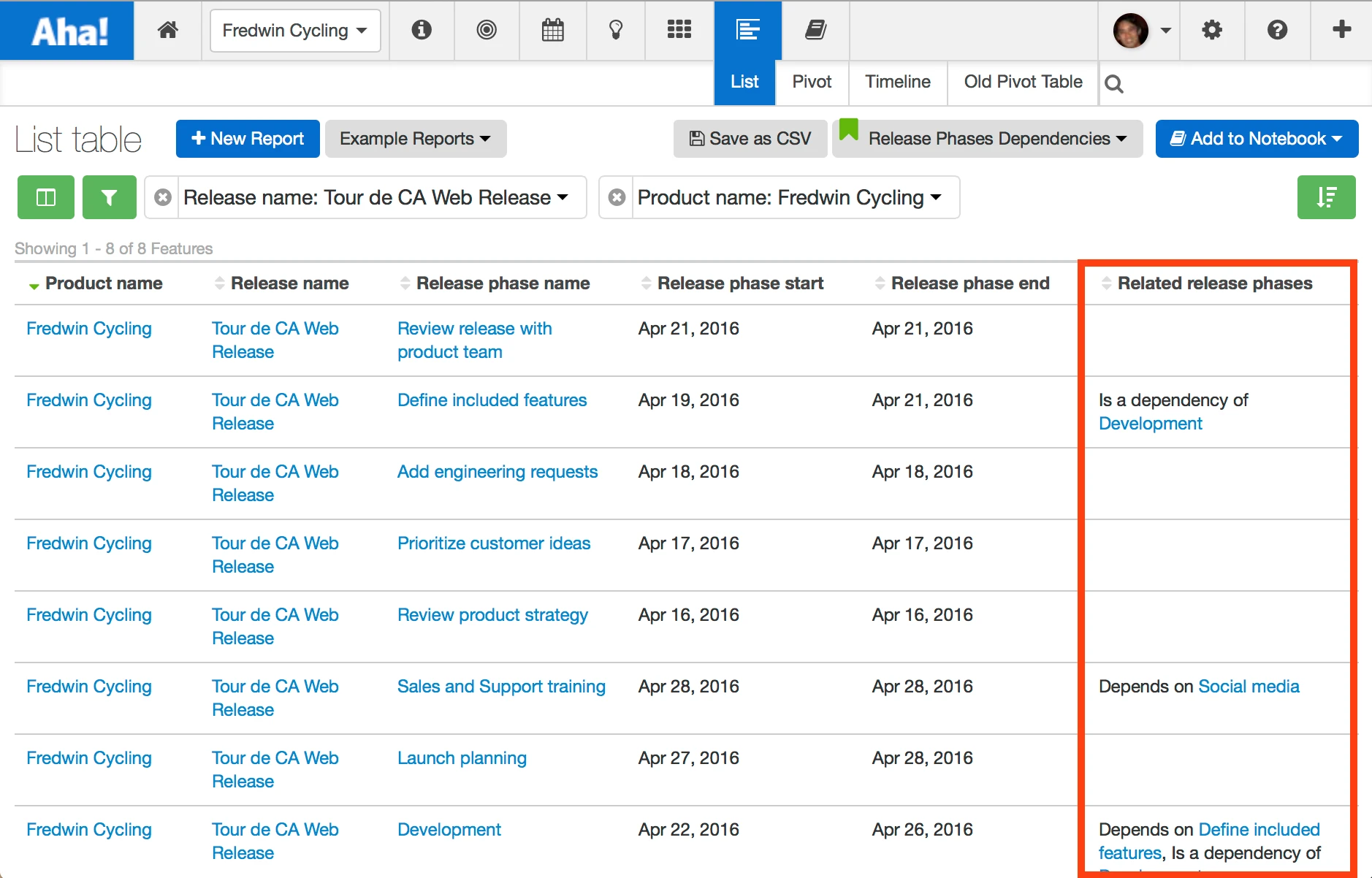The height and width of the screenshot is (878, 1372).
Task: Switch to the Timeline tab
Action: click(x=898, y=82)
